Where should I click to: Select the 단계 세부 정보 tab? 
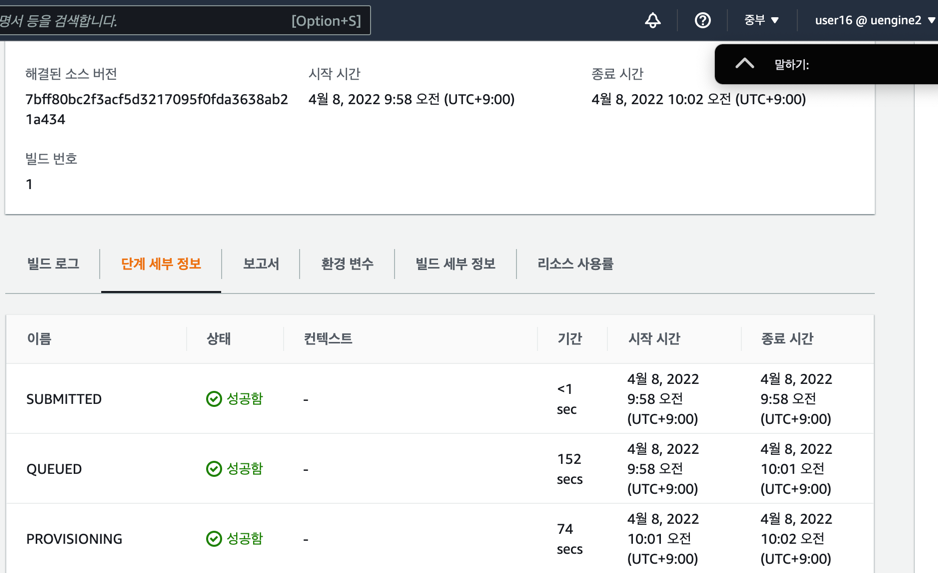(x=161, y=264)
